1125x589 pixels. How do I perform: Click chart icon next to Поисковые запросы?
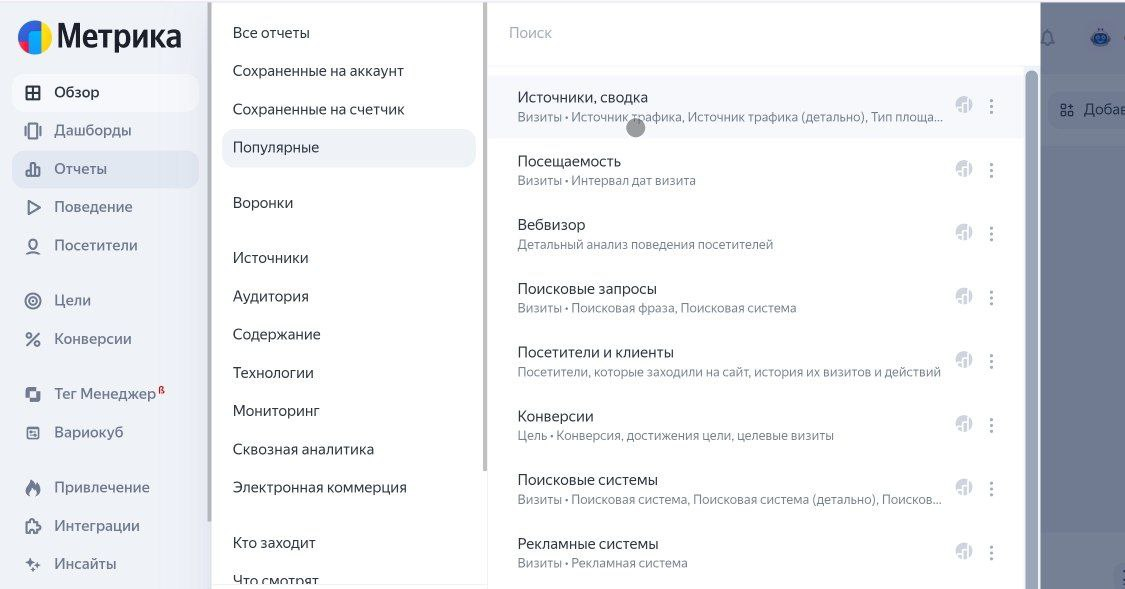click(x=964, y=296)
